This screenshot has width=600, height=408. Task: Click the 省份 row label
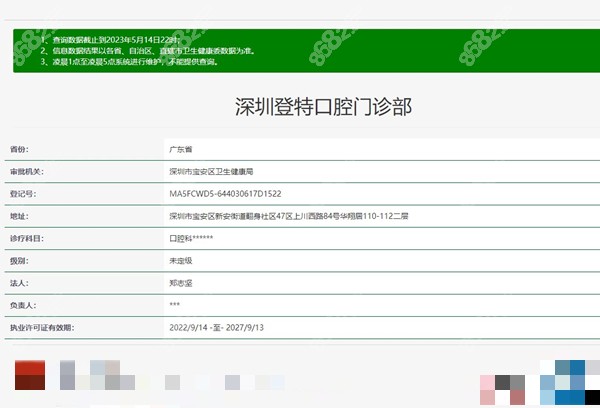(19, 149)
